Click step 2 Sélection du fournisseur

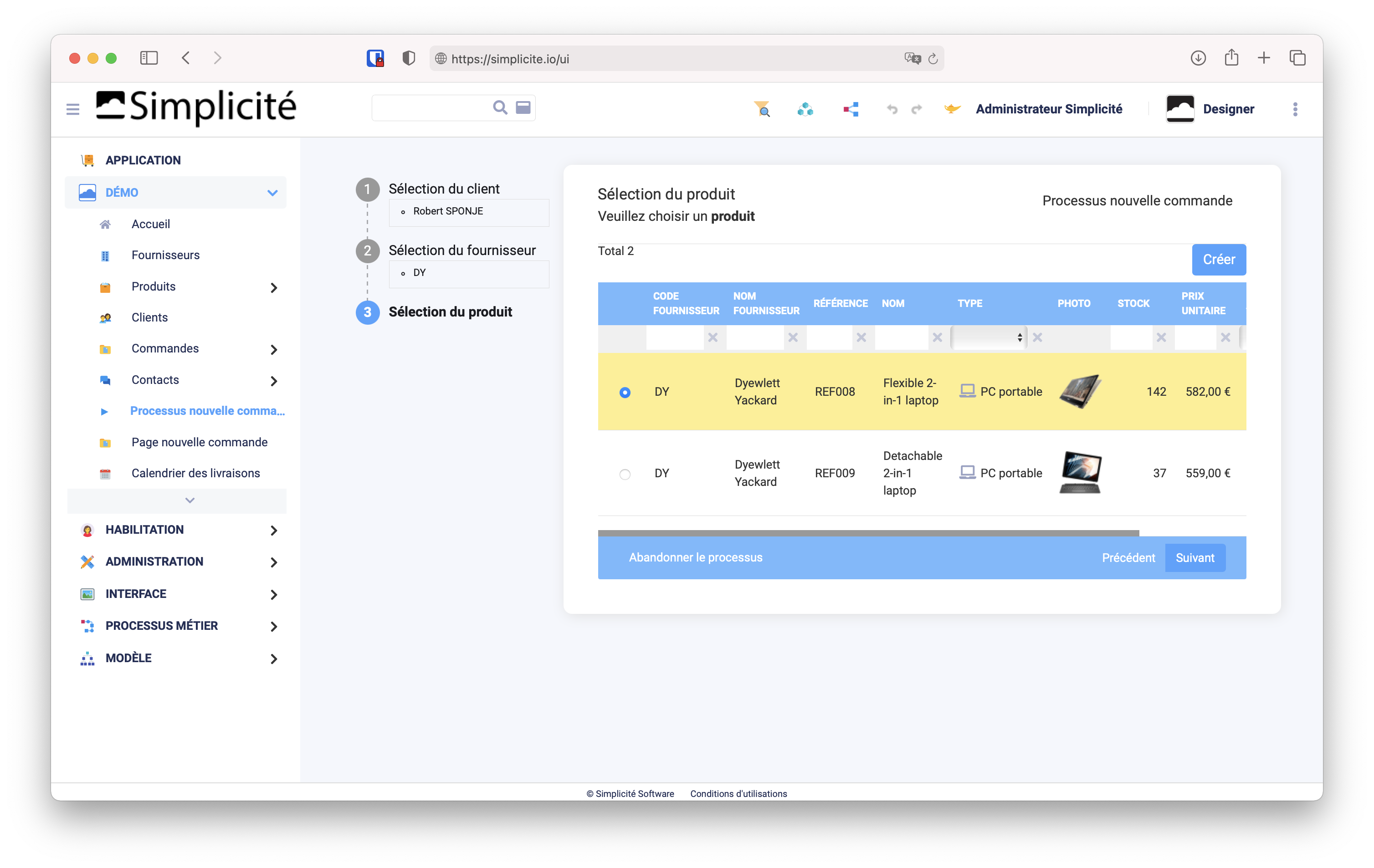coord(462,250)
